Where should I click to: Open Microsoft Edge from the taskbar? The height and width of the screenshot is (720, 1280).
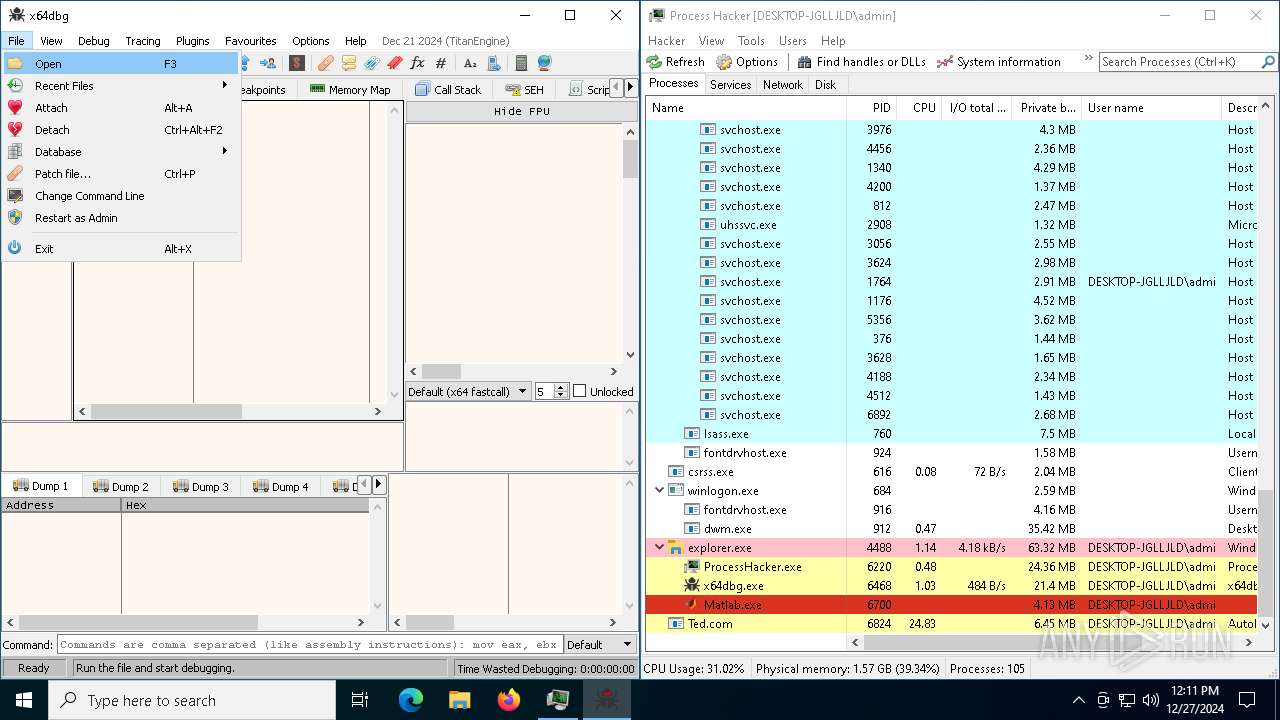(x=411, y=700)
